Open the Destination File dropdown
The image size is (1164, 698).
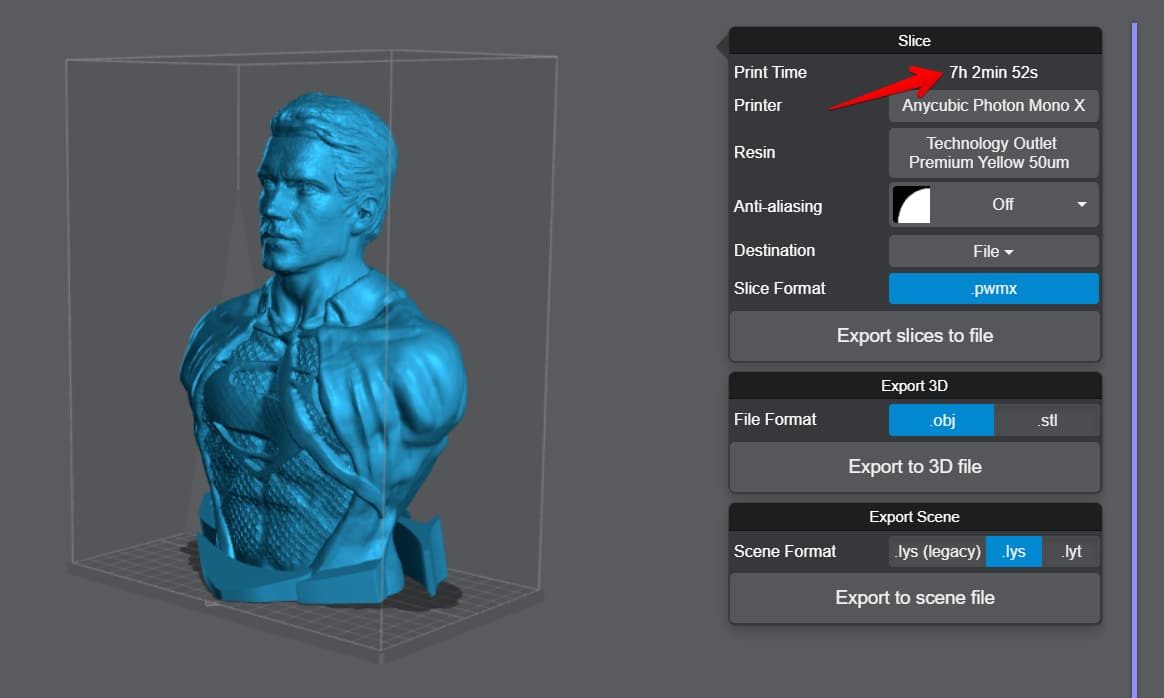click(x=993, y=252)
